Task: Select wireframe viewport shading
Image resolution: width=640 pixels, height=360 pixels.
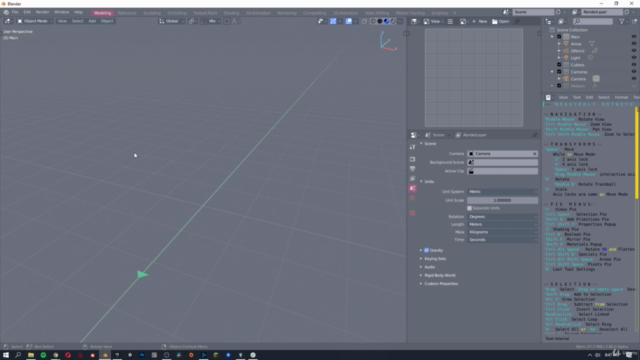Action: (373, 21)
